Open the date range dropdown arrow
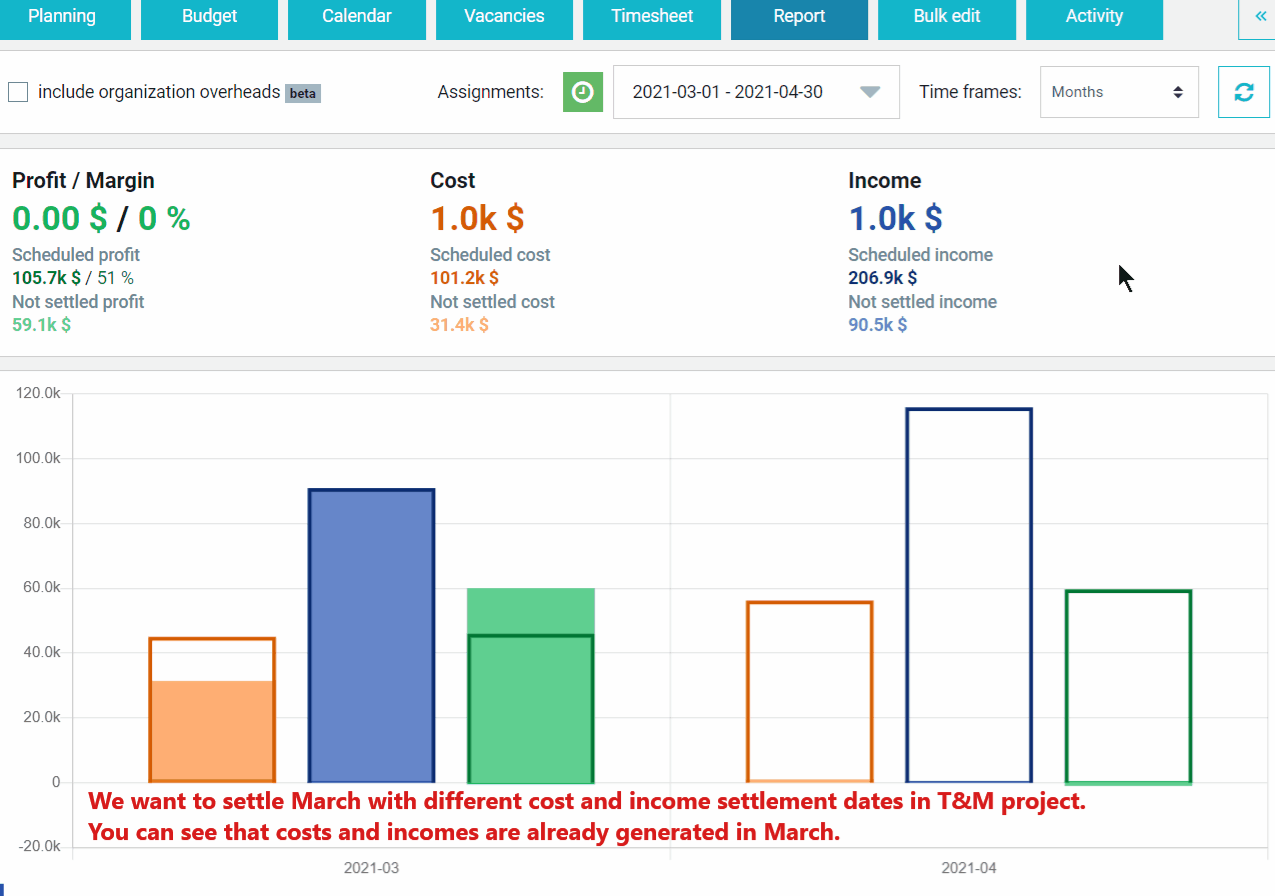This screenshot has height=896, width=1275. [870, 92]
